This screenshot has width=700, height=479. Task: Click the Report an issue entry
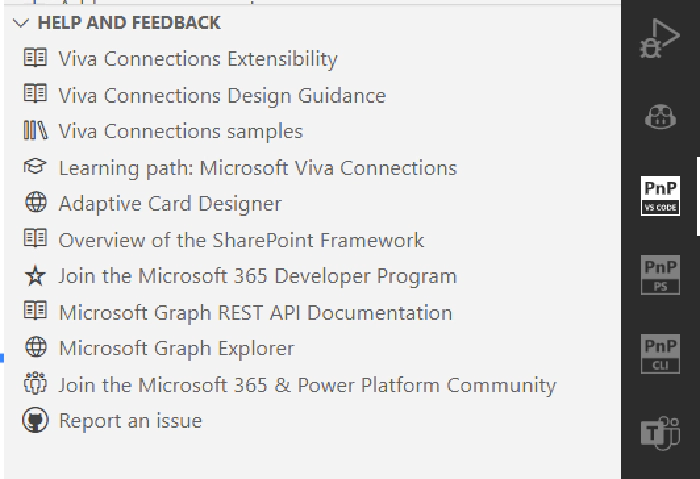[x=130, y=421]
